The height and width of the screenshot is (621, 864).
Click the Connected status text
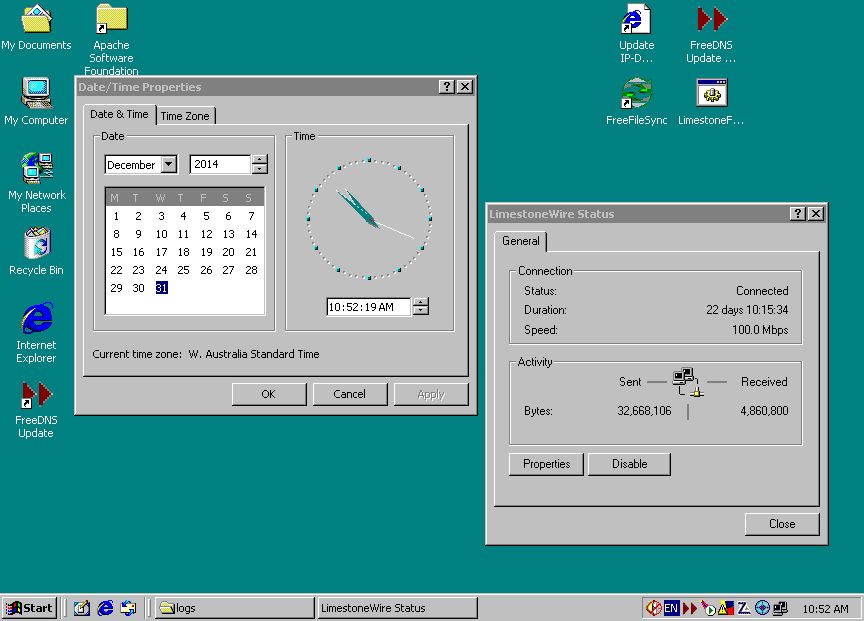click(x=762, y=290)
